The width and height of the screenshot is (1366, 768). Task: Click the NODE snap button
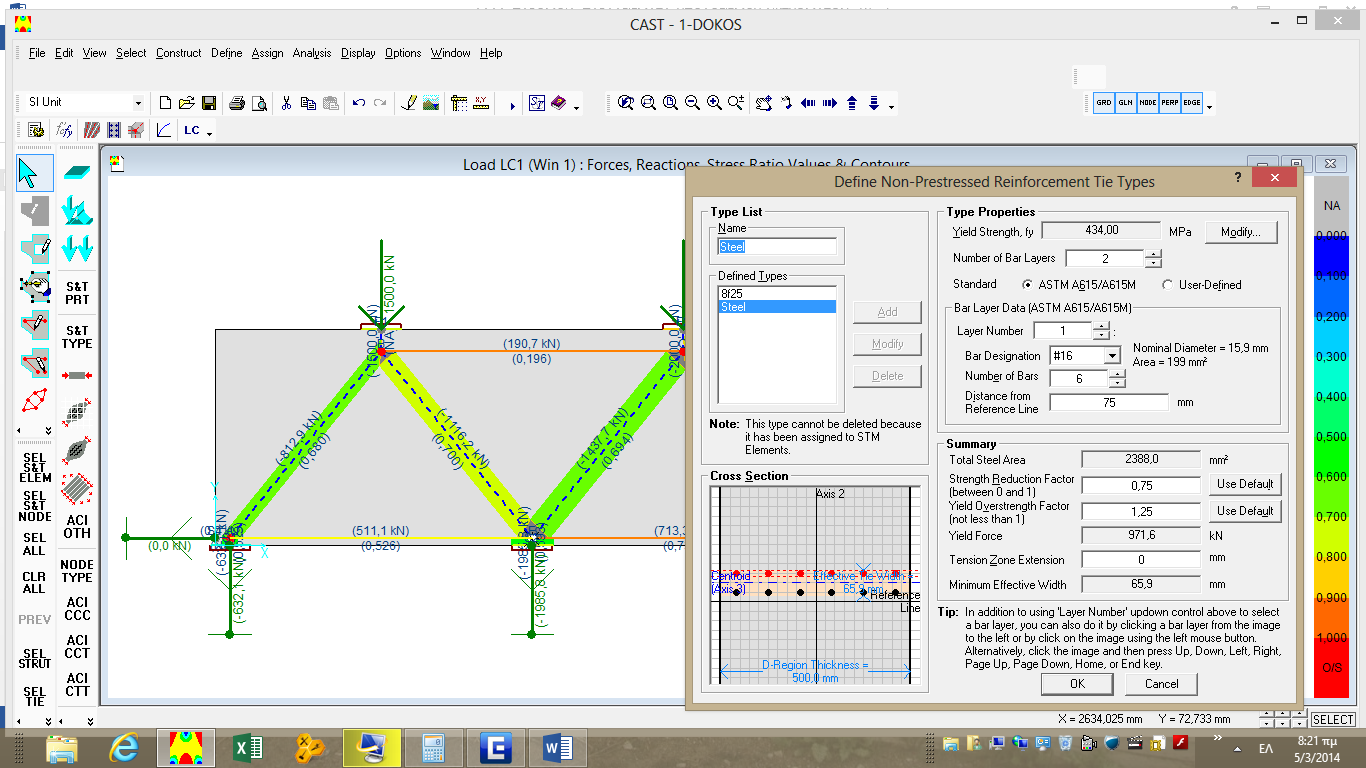pyautogui.click(x=1148, y=103)
